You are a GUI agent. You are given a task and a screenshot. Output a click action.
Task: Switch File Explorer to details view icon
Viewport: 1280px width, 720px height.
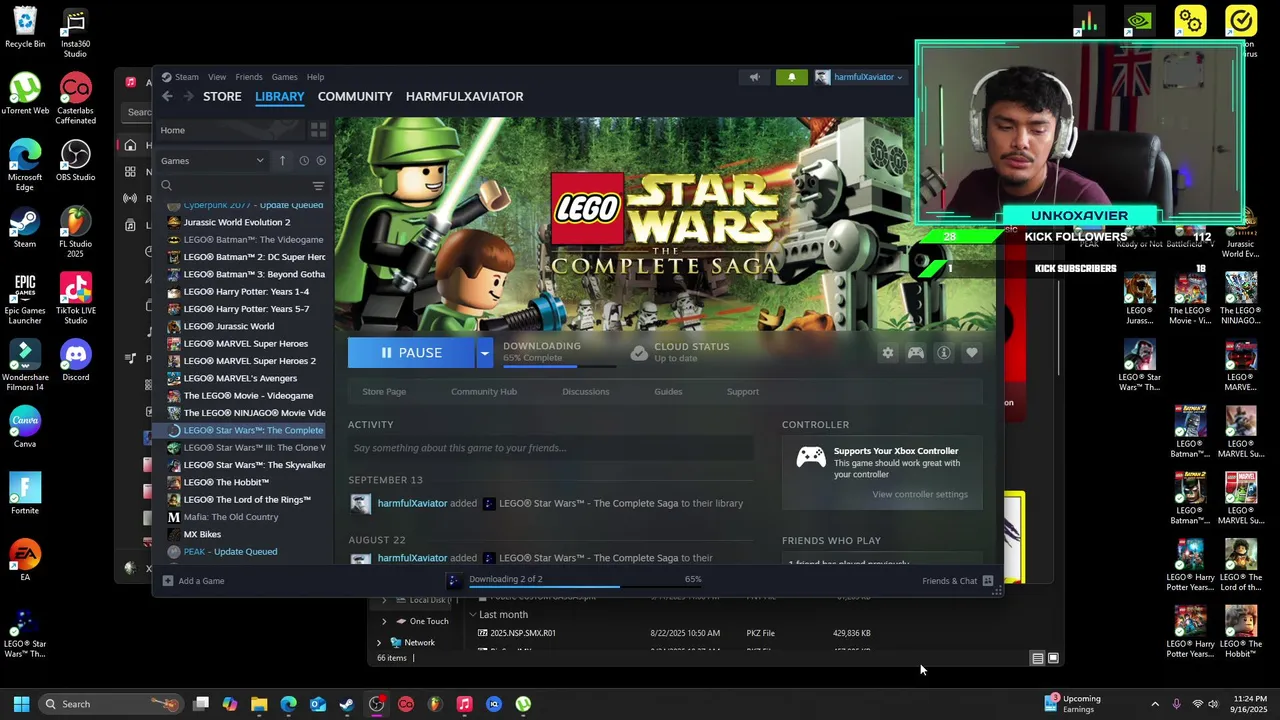pos(1037,658)
